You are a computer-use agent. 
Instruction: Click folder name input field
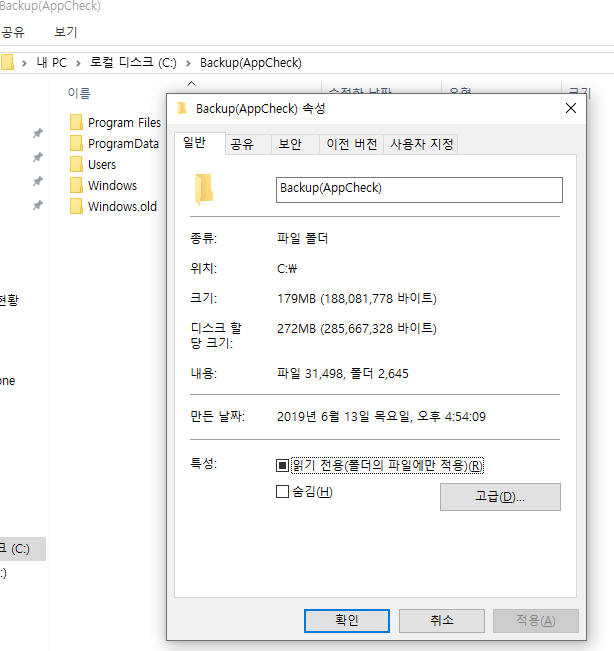(419, 190)
